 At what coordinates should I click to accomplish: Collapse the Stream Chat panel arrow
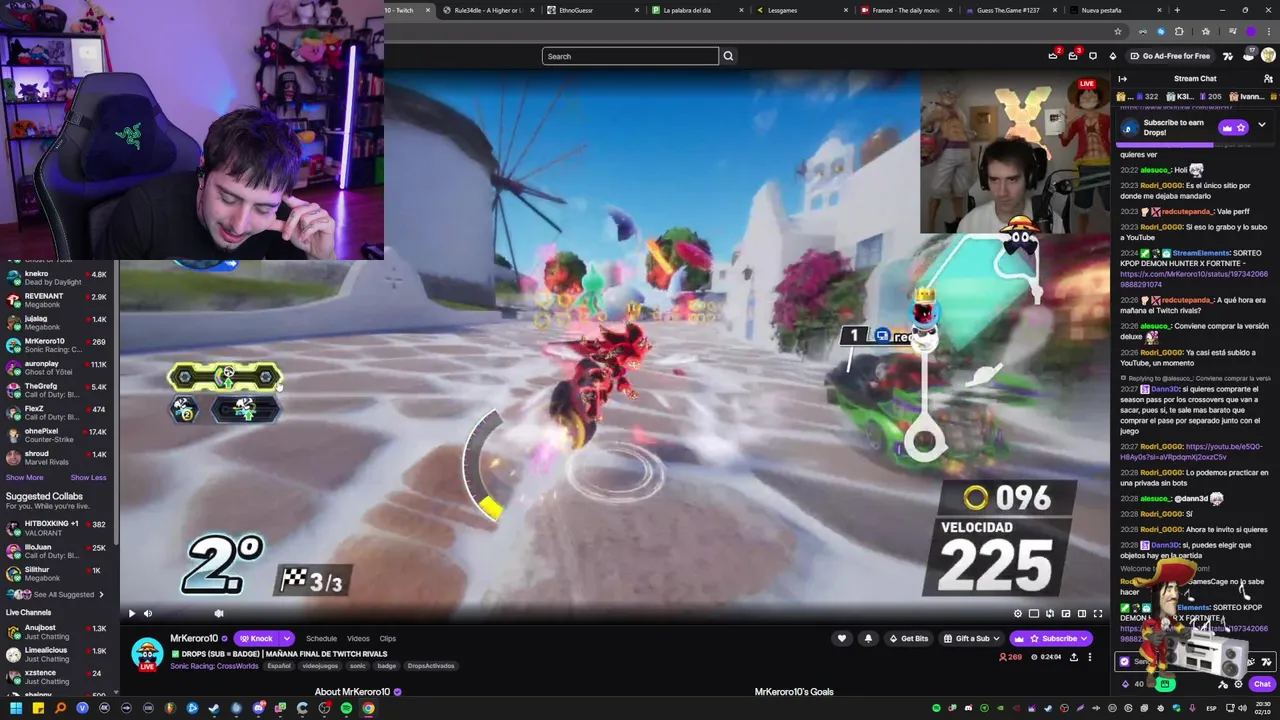[x=1123, y=79]
